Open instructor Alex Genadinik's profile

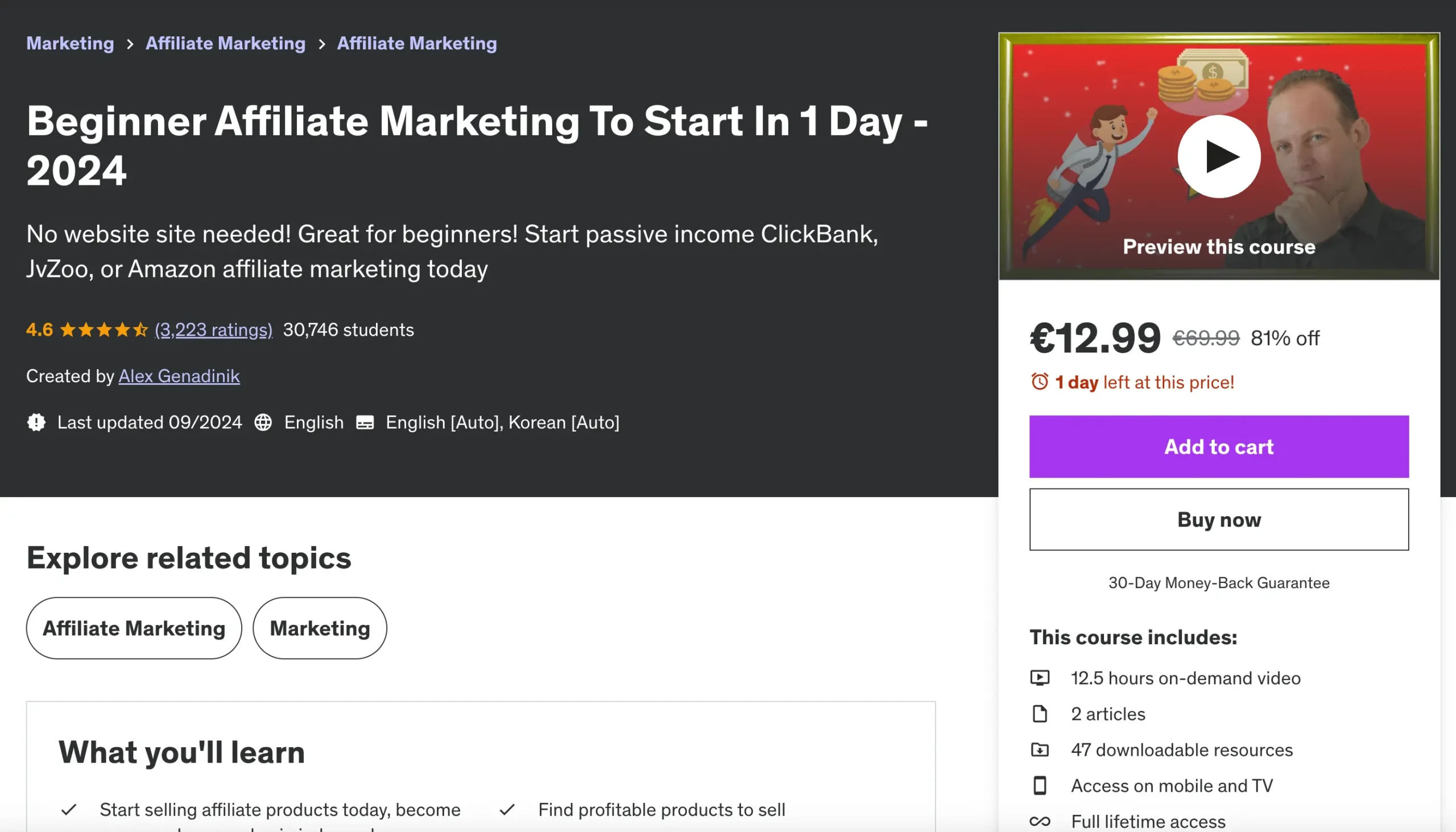coord(179,376)
